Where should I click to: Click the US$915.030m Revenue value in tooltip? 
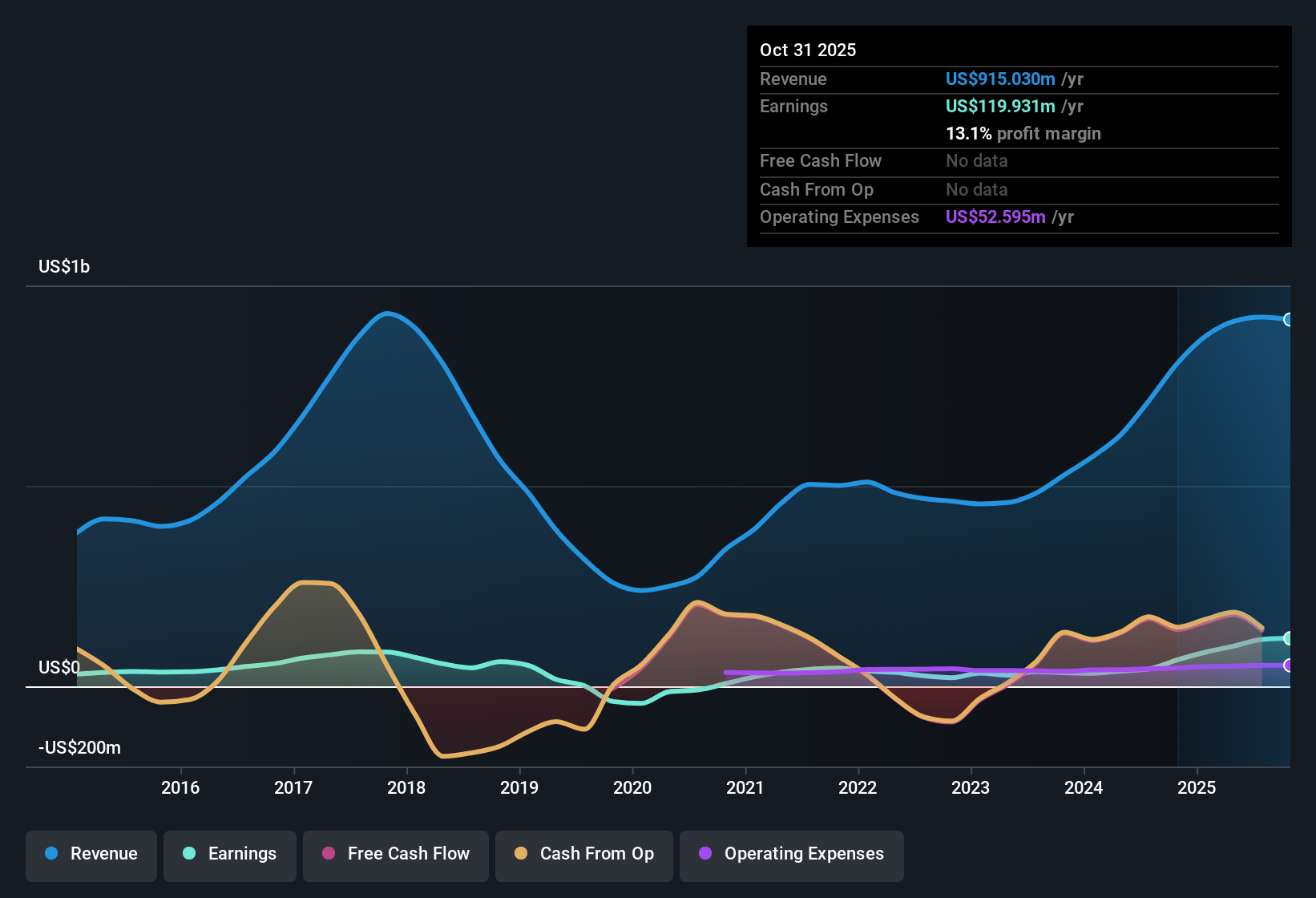pos(999,79)
